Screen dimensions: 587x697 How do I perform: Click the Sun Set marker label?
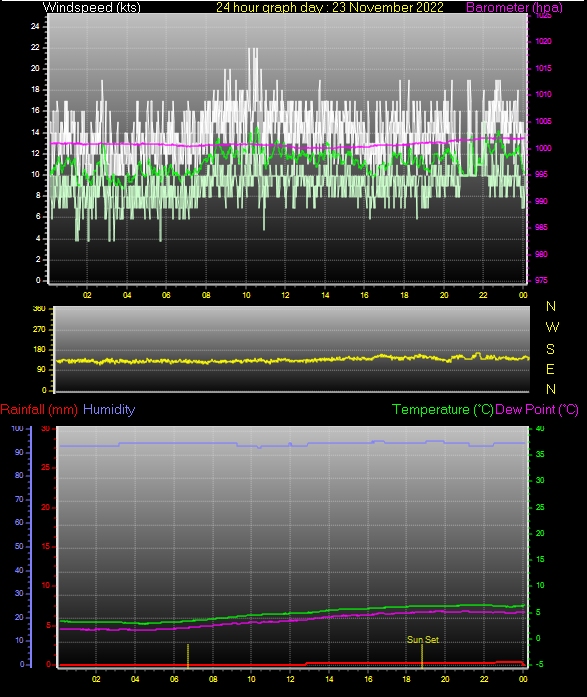(423, 639)
